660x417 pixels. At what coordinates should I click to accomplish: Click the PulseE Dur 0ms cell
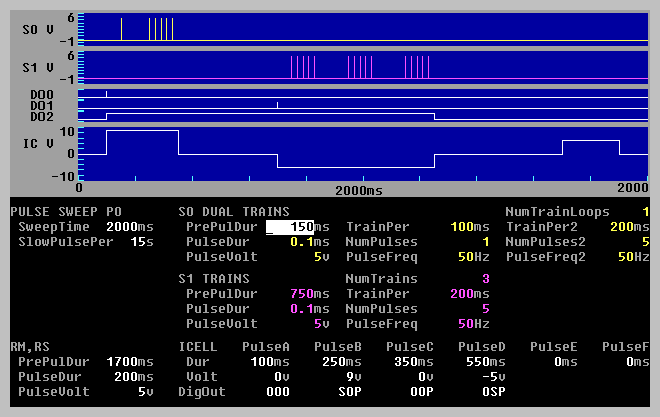point(566,362)
